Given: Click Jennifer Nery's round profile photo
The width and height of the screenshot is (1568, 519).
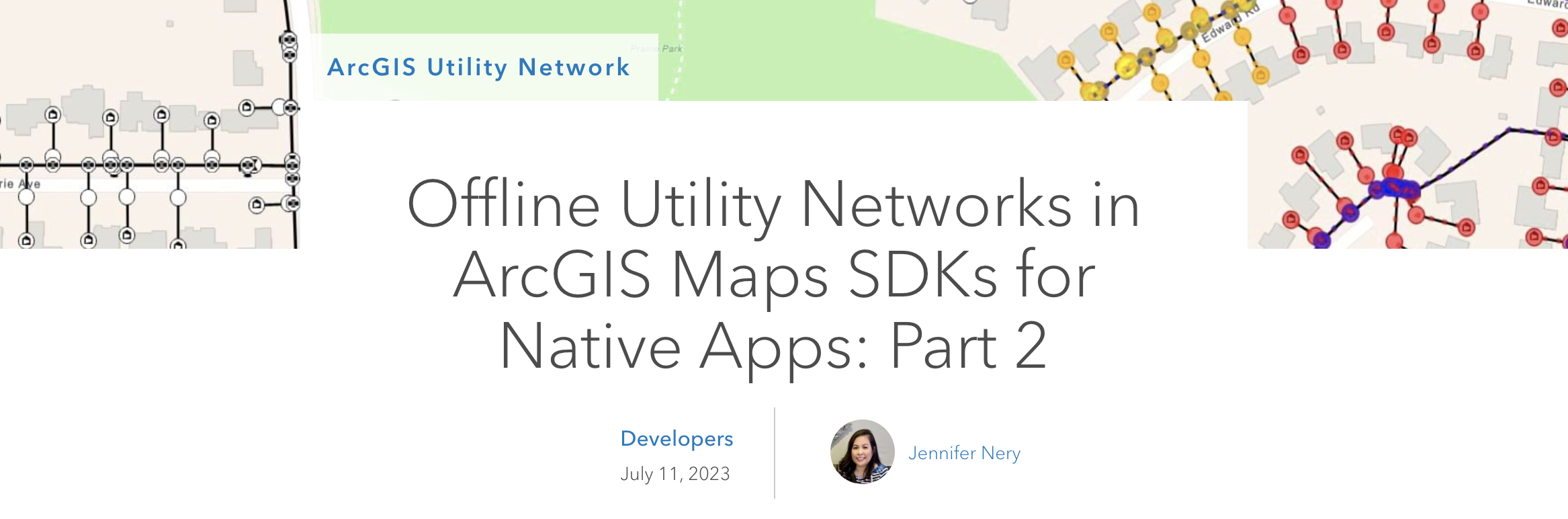Looking at the screenshot, I should pyautogui.click(x=862, y=452).
